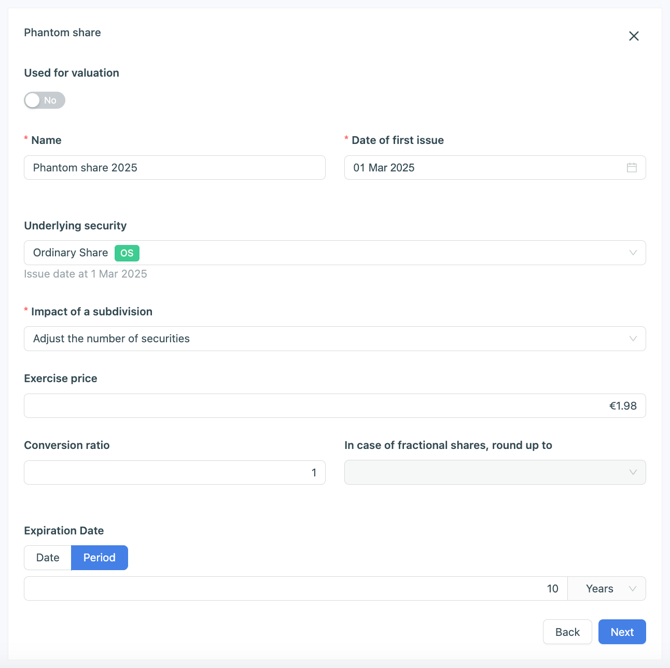Click chevron arrow in Underlying security field

tap(633, 253)
